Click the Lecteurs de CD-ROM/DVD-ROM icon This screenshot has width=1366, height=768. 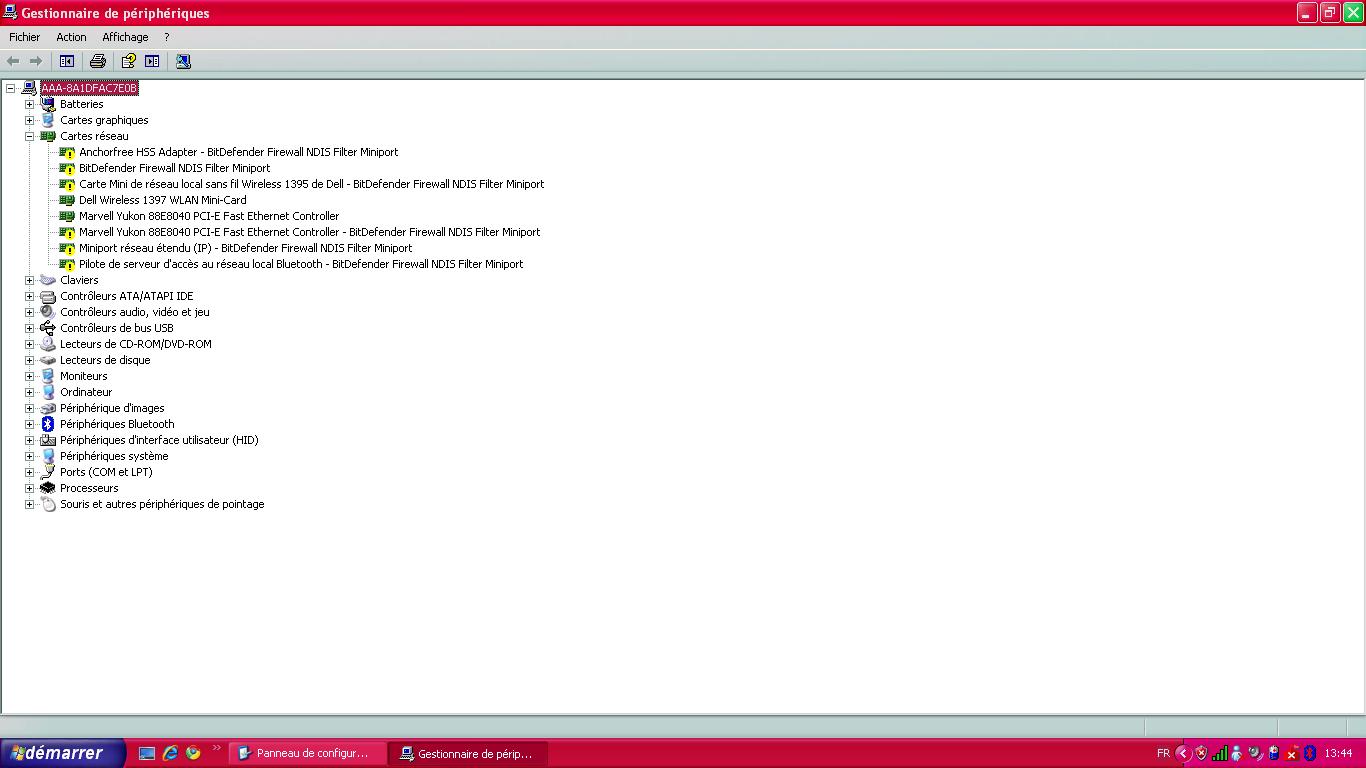[x=48, y=344]
